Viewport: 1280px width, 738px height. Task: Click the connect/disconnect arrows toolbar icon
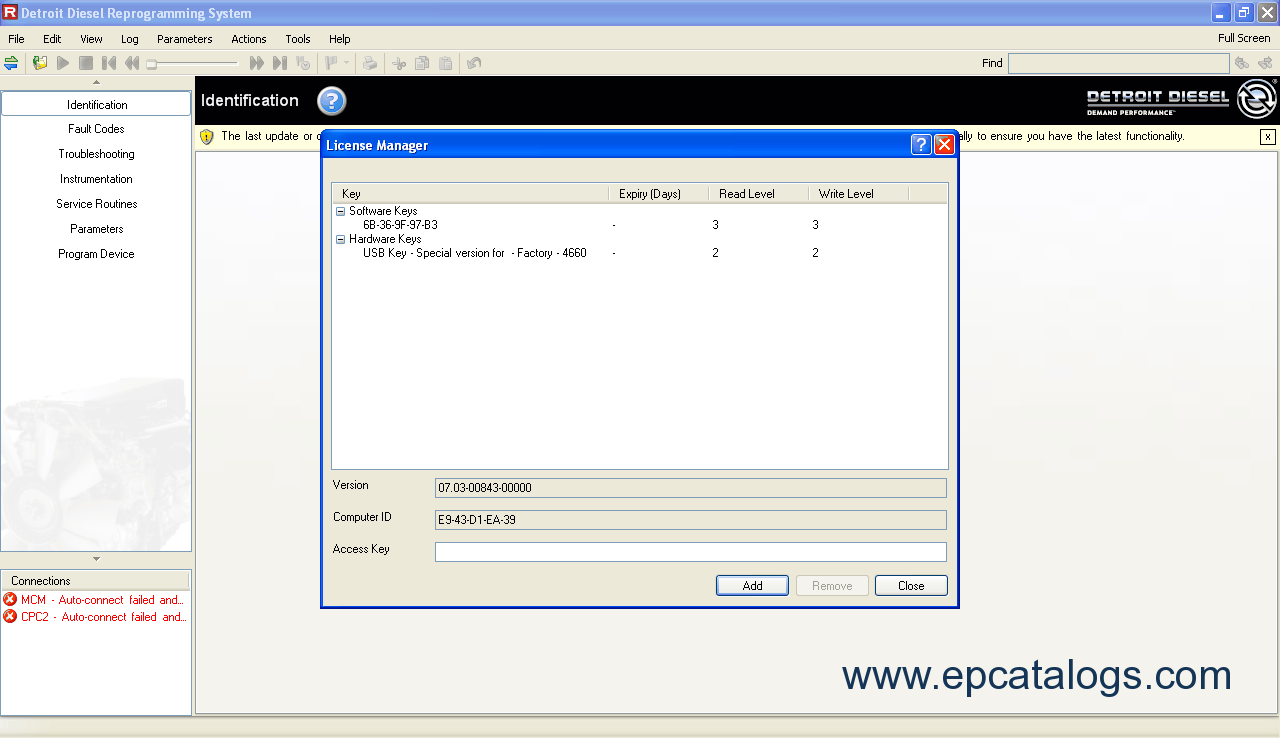pyautogui.click(x=11, y=63)
